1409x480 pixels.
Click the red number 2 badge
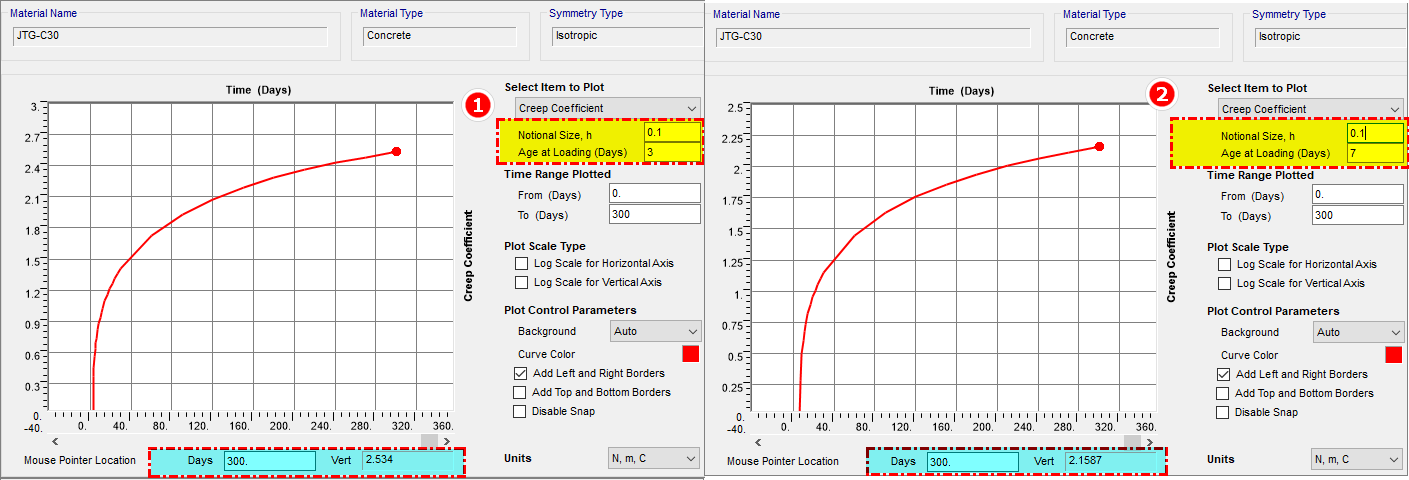tap(1161, 95)
